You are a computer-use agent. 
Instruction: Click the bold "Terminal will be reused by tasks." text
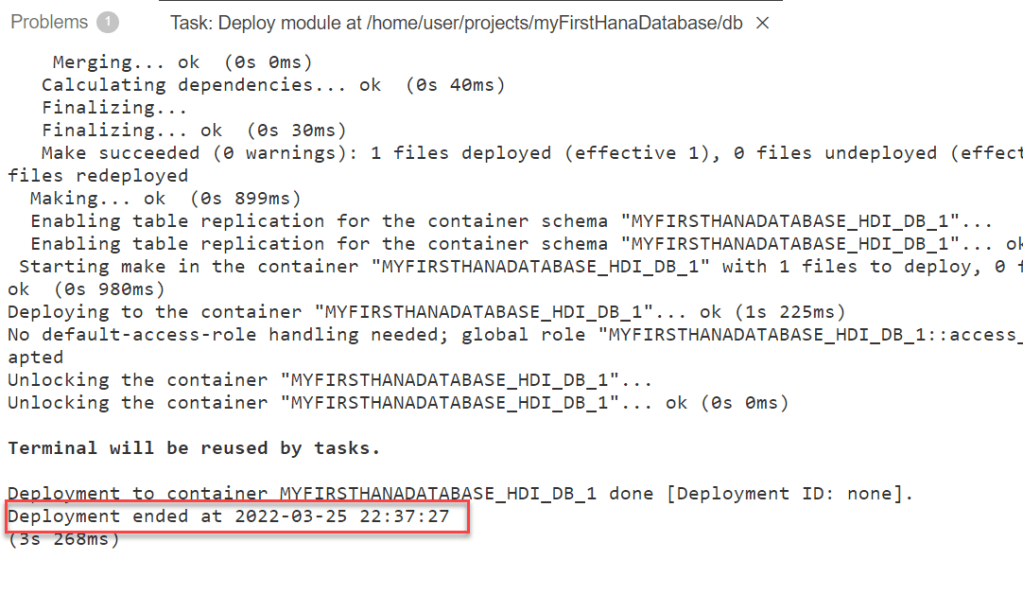193,448
